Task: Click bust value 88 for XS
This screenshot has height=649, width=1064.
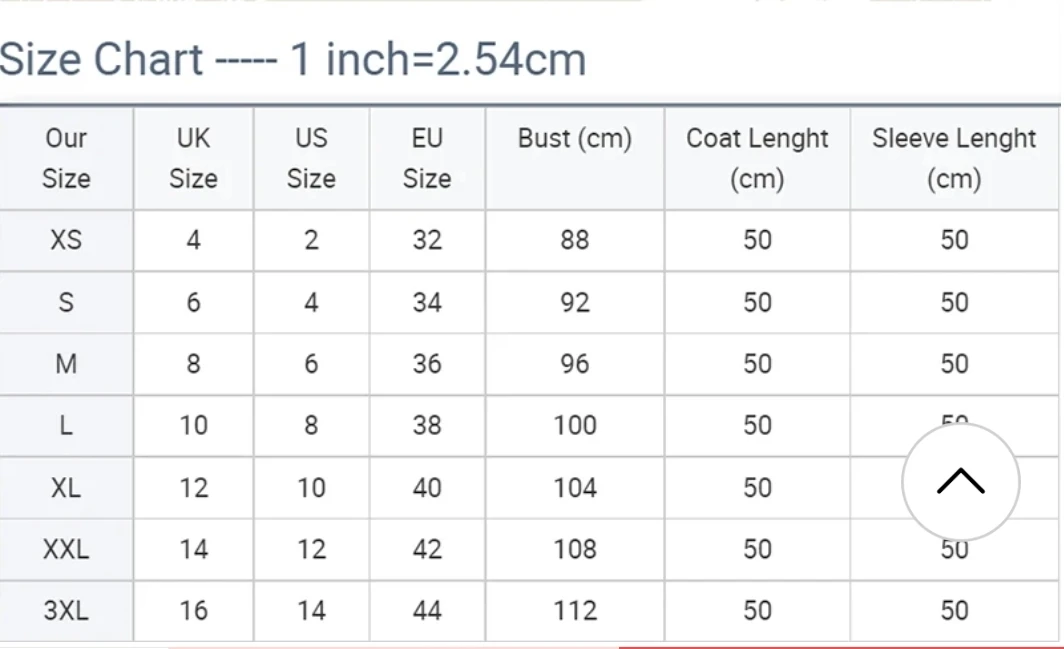Action: [x=575, y=240]
